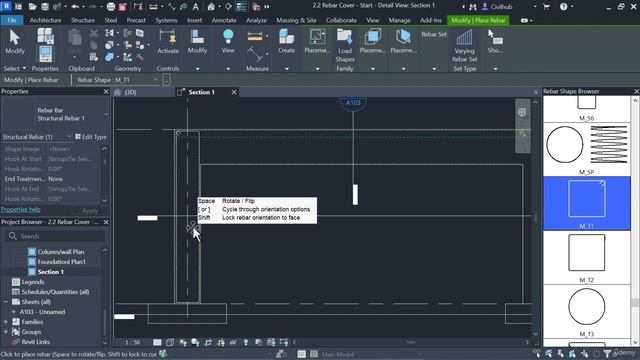Image resolution: width=640 pixels, height=360 pixels.
Task: Toggle Detail Level in view control bar
Action: [x=157, y=342]
